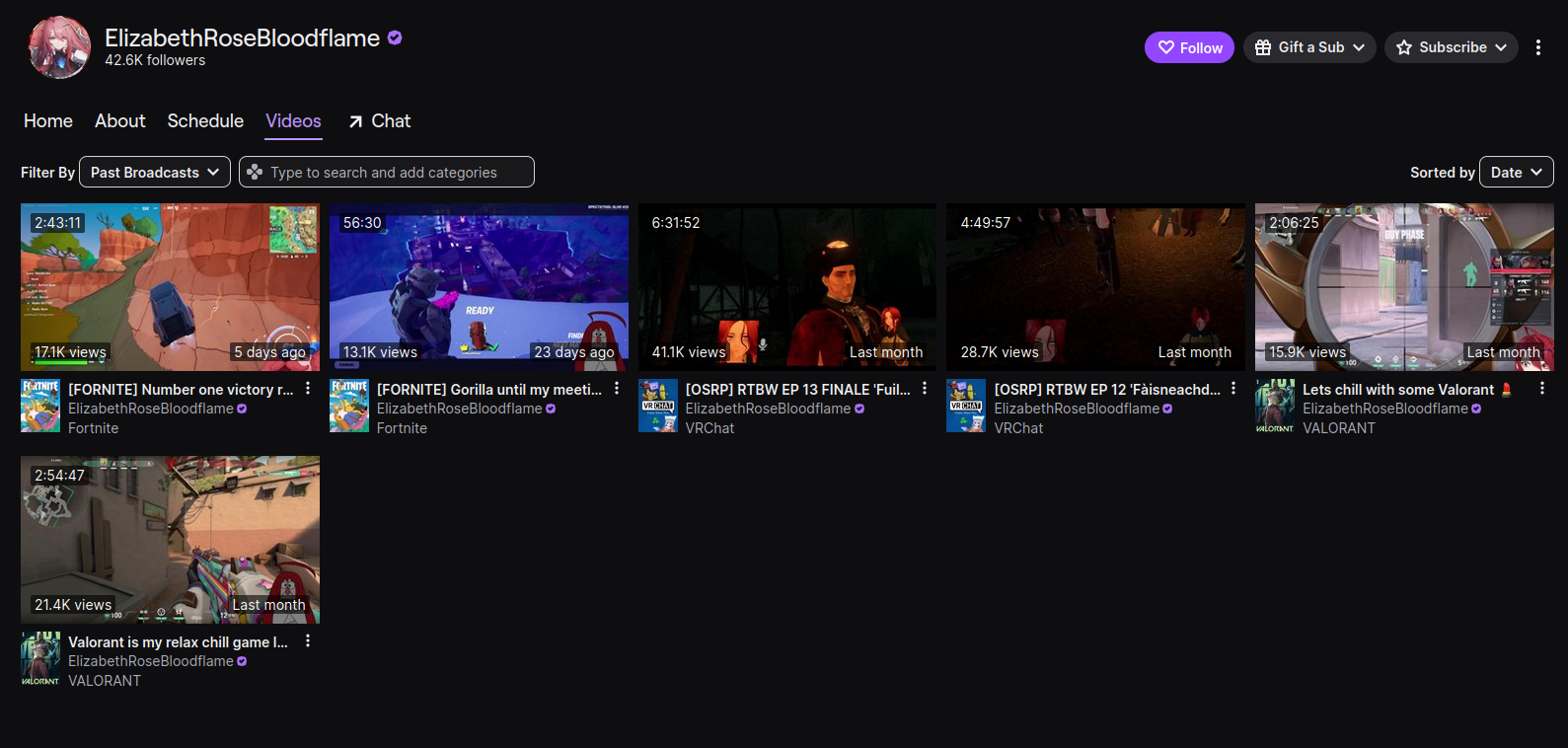The height and width of the screenshot is (748, 1568).
Task: Open the Subscribe dropdown button
Action: [1451, 47]
